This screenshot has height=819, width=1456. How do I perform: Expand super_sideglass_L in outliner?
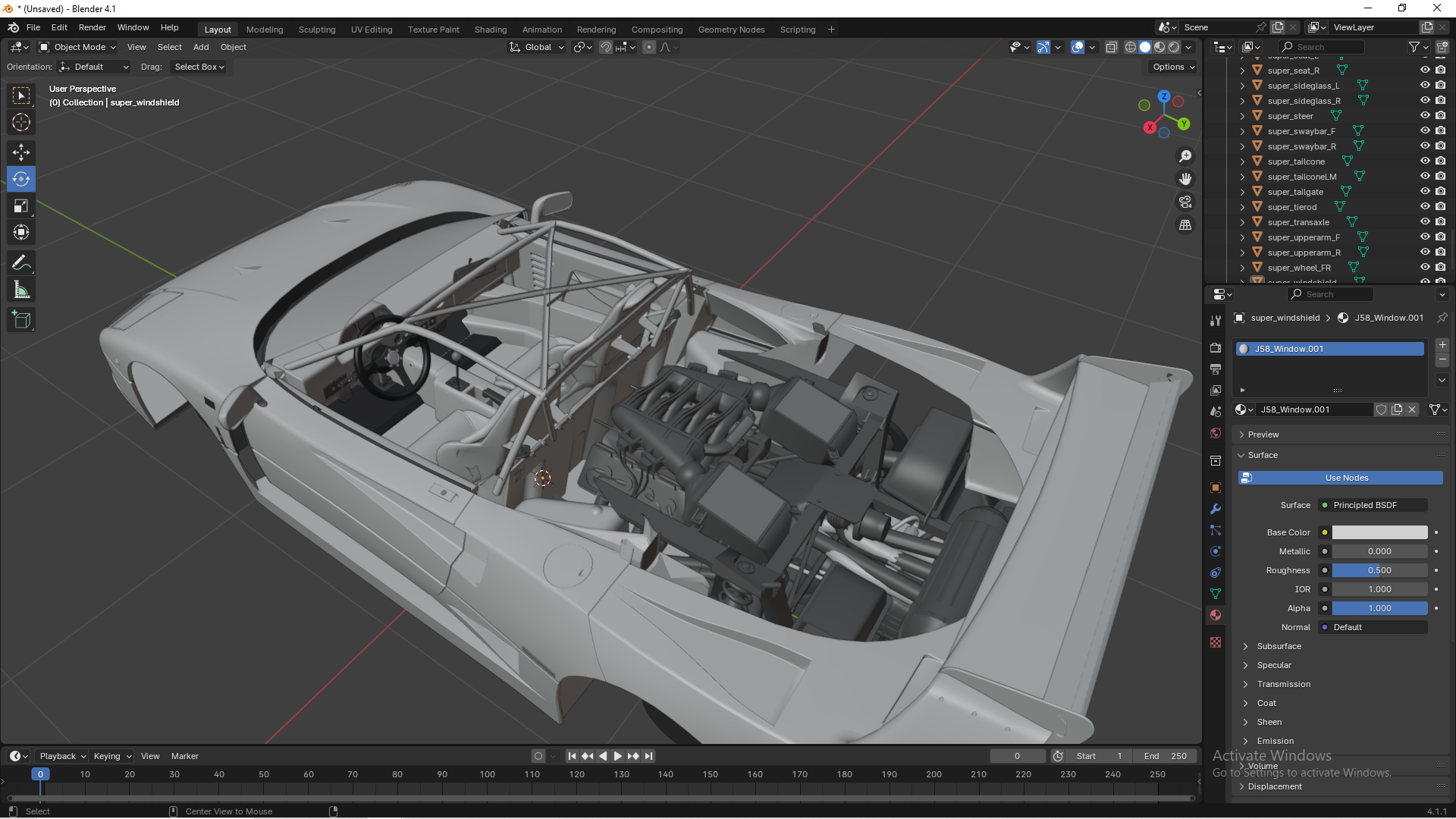[1242, 86]
